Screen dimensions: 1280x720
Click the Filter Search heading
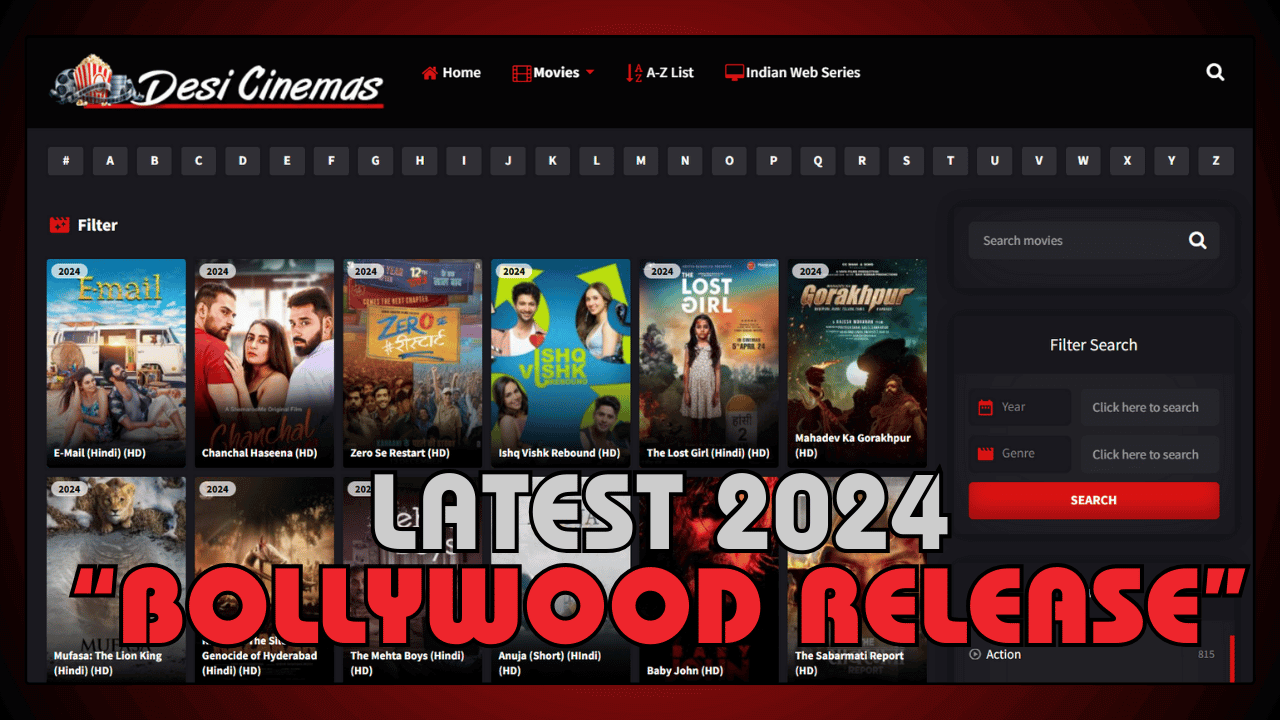pyautogui.click(x=1093, y=345)
